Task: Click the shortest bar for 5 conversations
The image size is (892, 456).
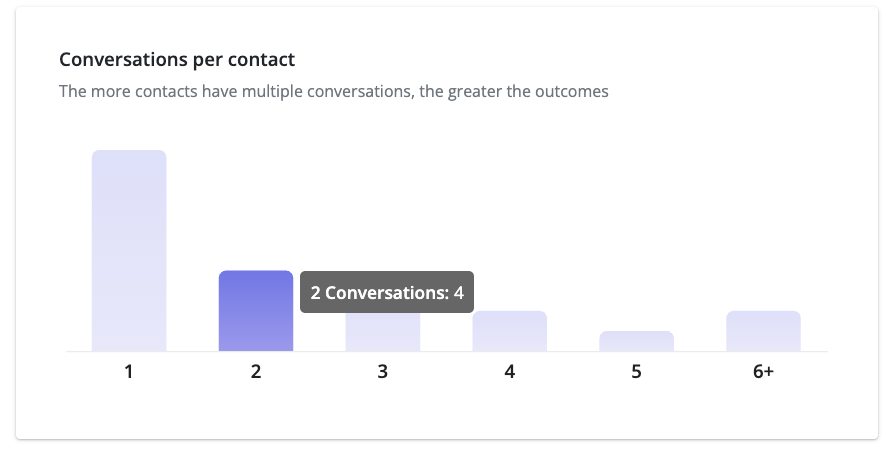Action: pyautogui.click(x=637, y=341)
